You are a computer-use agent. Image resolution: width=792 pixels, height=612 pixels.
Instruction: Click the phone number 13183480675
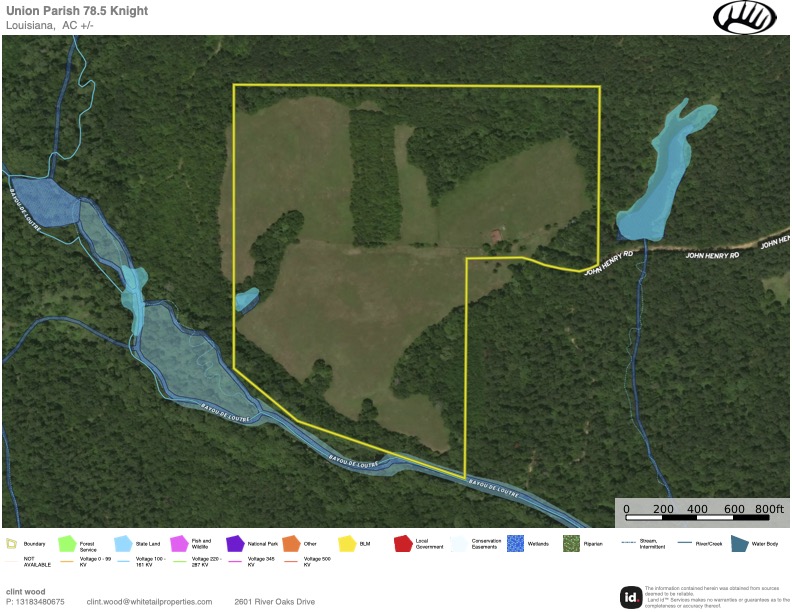click(35, 602)
